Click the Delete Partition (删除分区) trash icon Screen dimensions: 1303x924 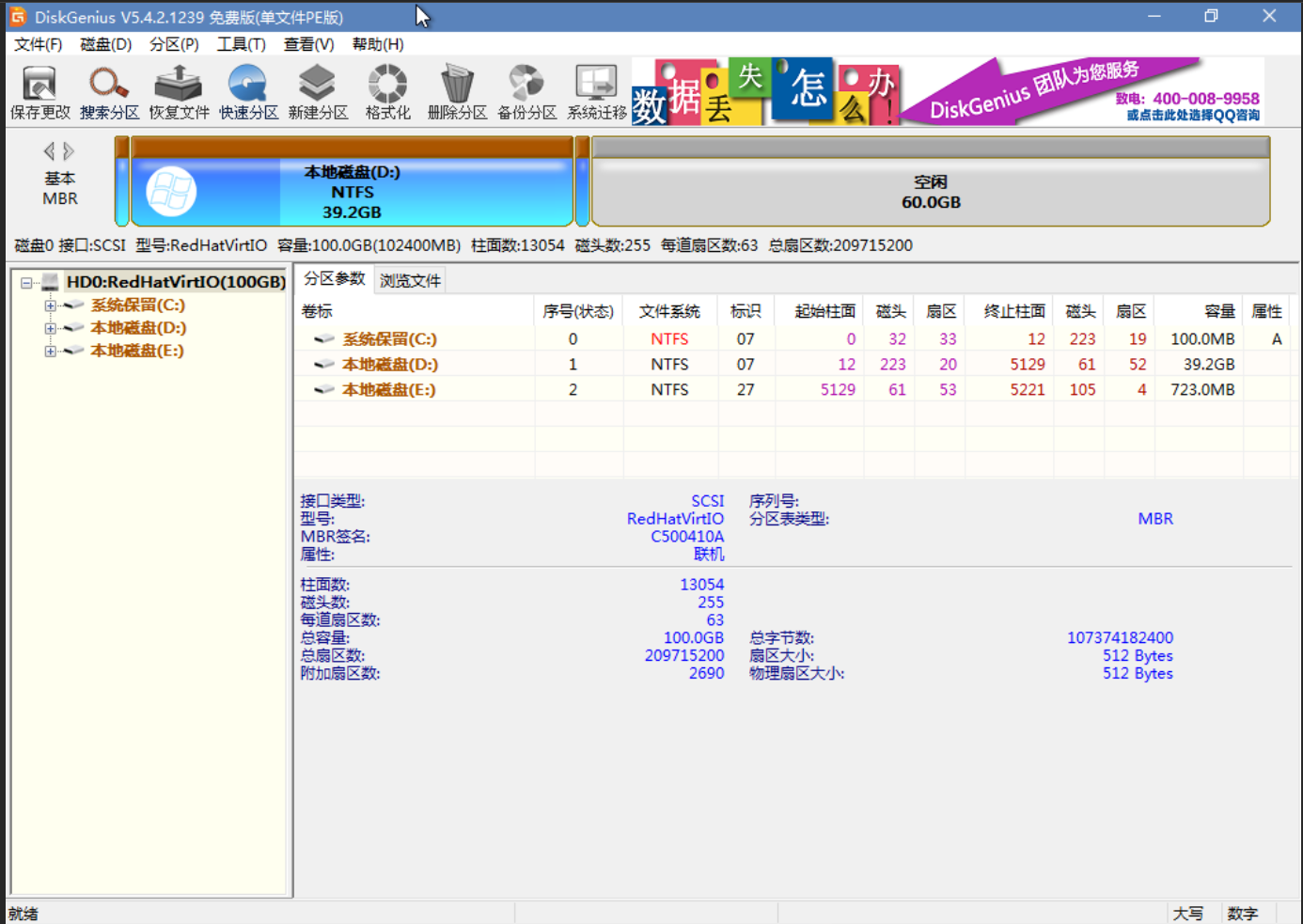click(457, 93)
